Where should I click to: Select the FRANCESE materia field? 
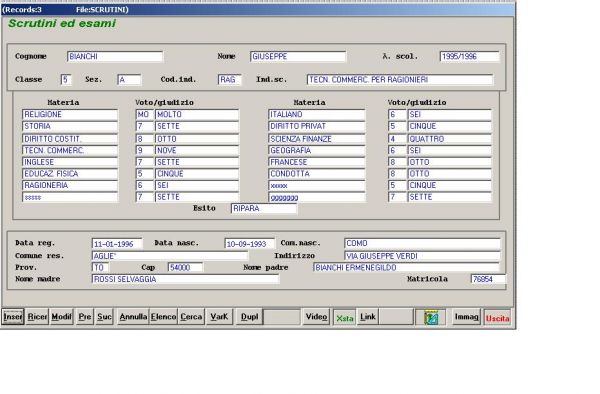[317, 162]
